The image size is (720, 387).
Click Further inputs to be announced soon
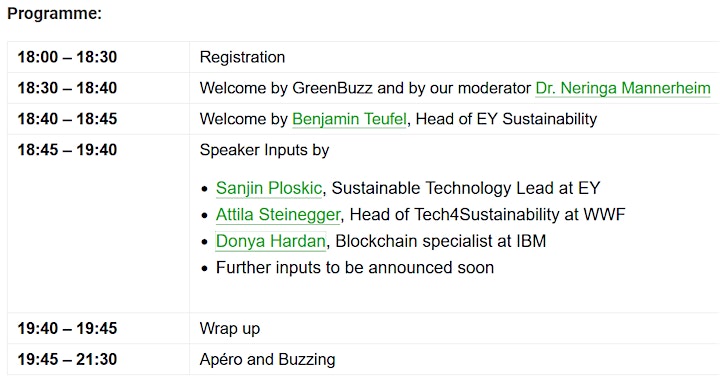(x=355, y=268)
